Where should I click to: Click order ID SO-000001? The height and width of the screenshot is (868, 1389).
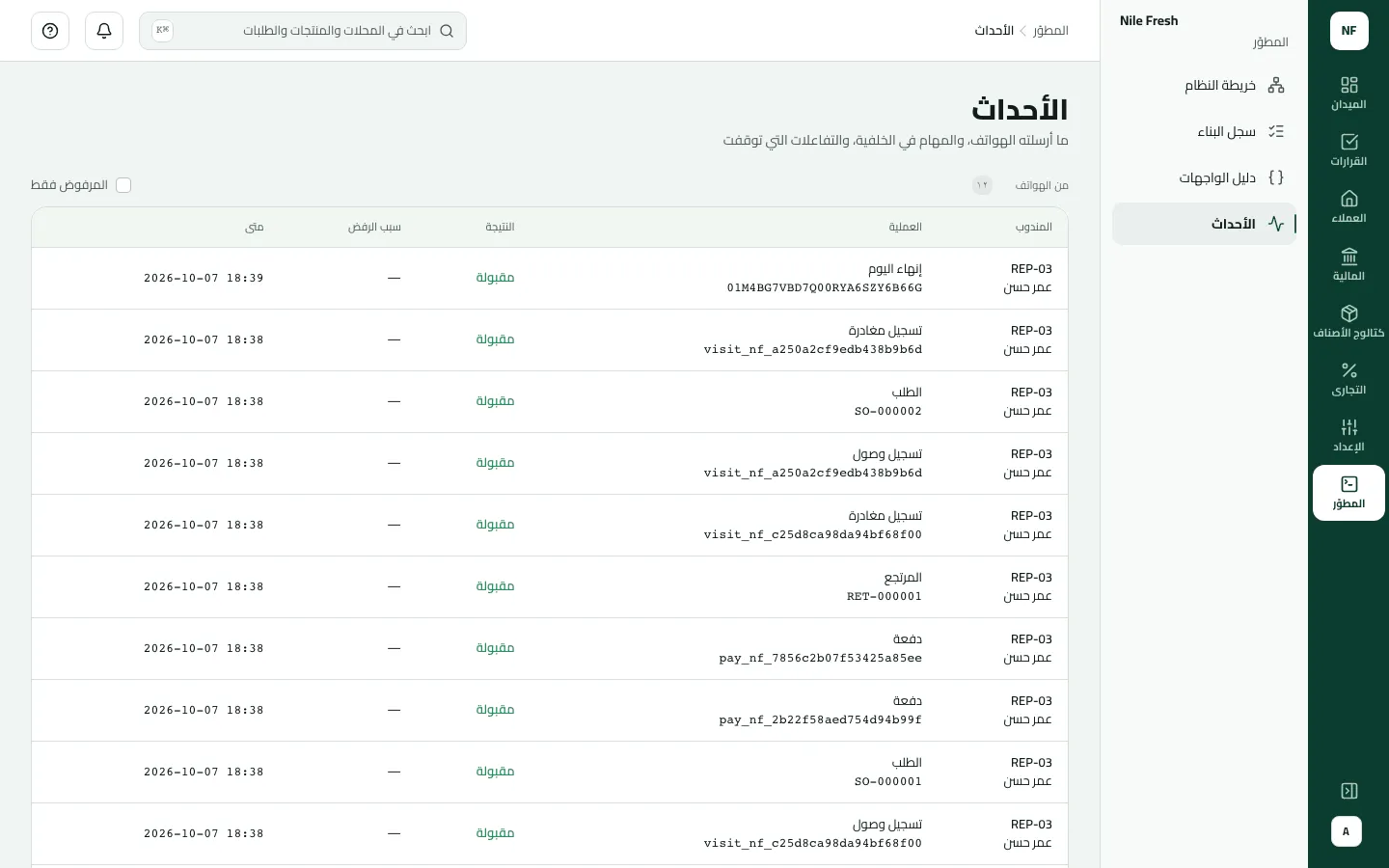pyautogui.click(x=888, y=781)
